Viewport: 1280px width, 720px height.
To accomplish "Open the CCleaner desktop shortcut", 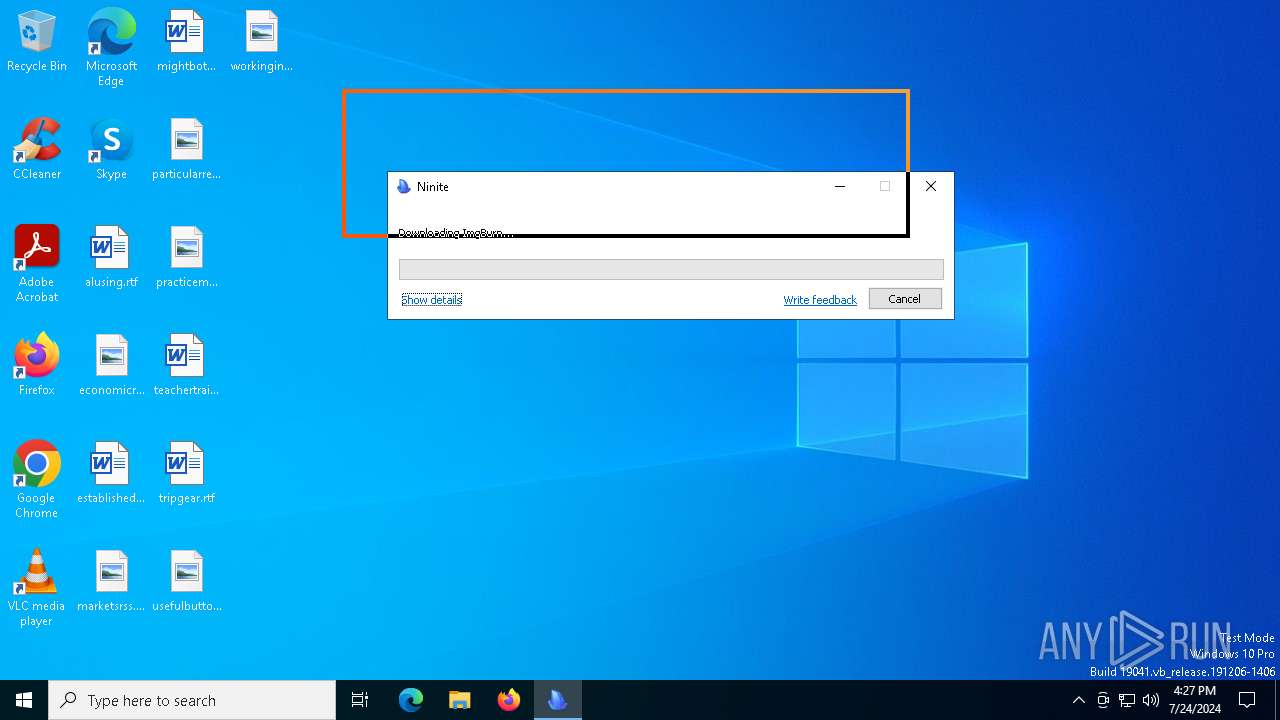I will 37,149.
